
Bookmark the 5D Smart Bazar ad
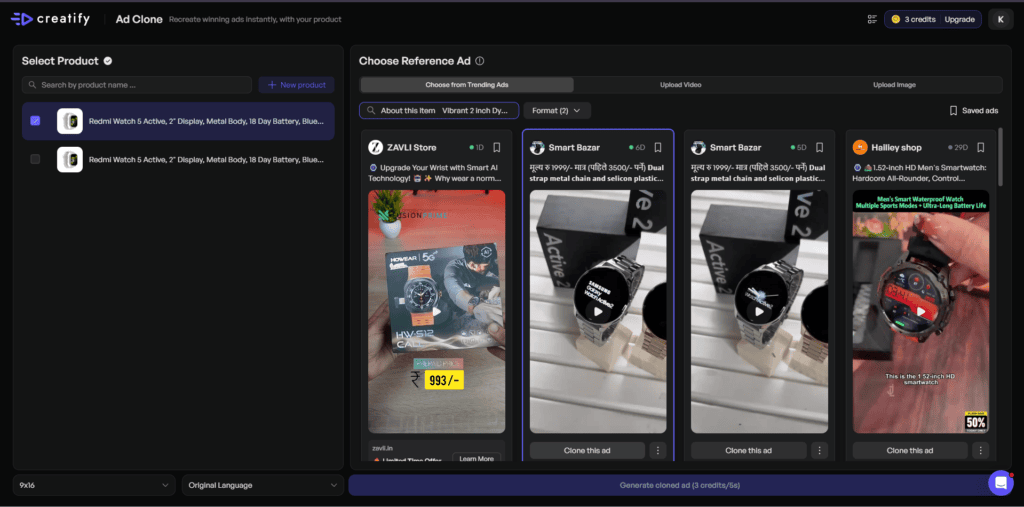point(820,147)
